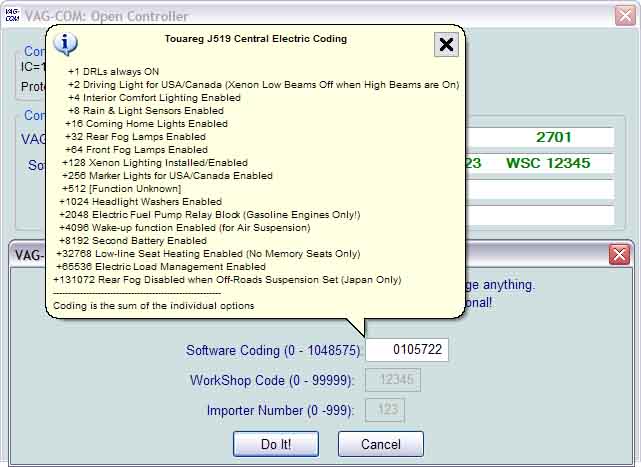Click the Importer Number field
The image size is (641, 467).
385,409
